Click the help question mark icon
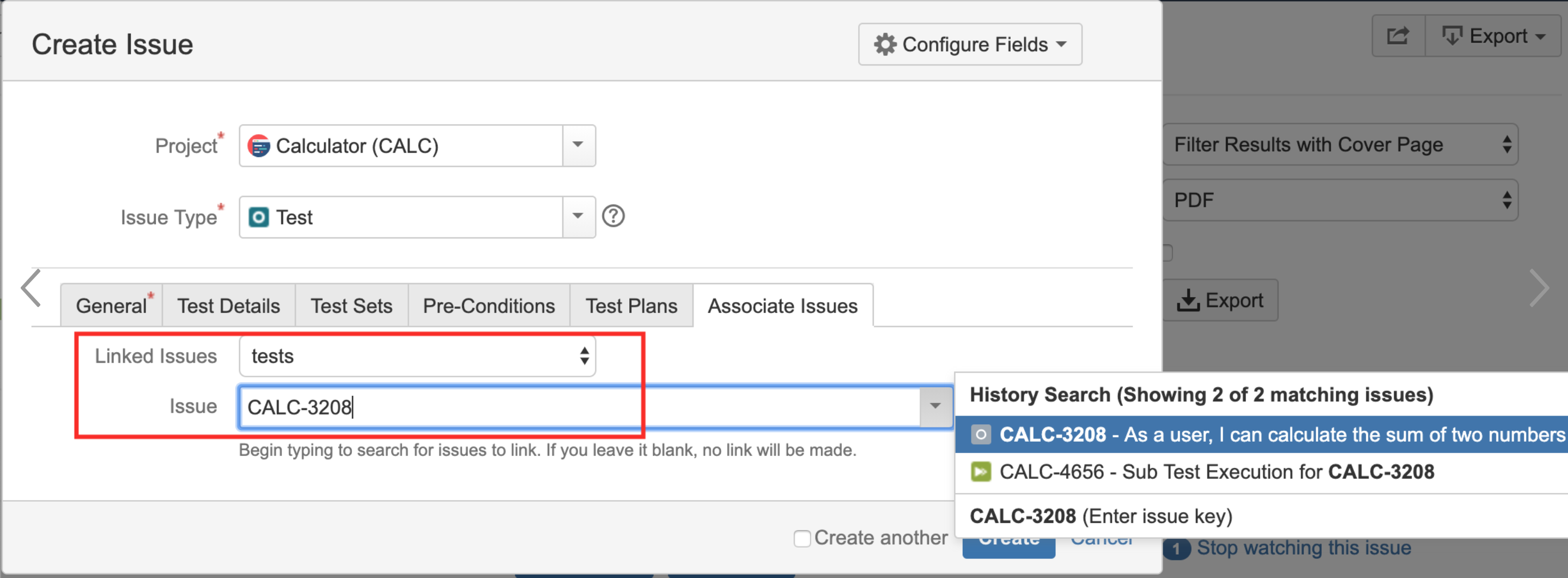The width and height of the screenshot is (1568, 578). point(613,216)
